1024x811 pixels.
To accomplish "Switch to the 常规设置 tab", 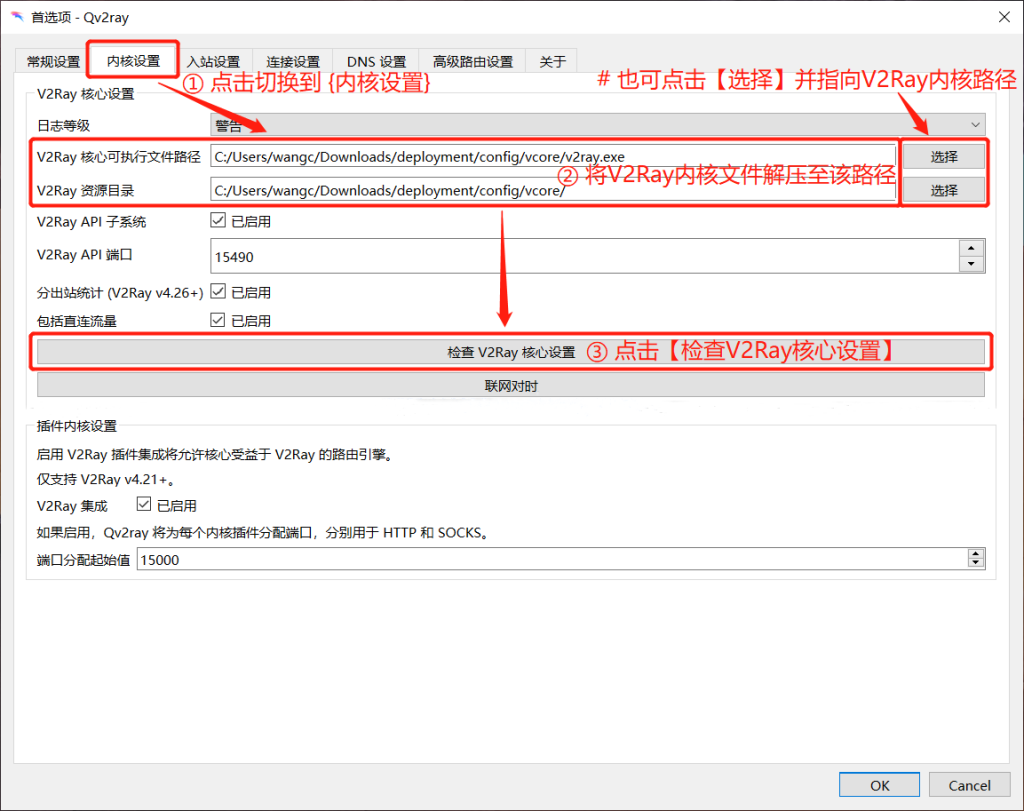I will click(x=53, y=61).
